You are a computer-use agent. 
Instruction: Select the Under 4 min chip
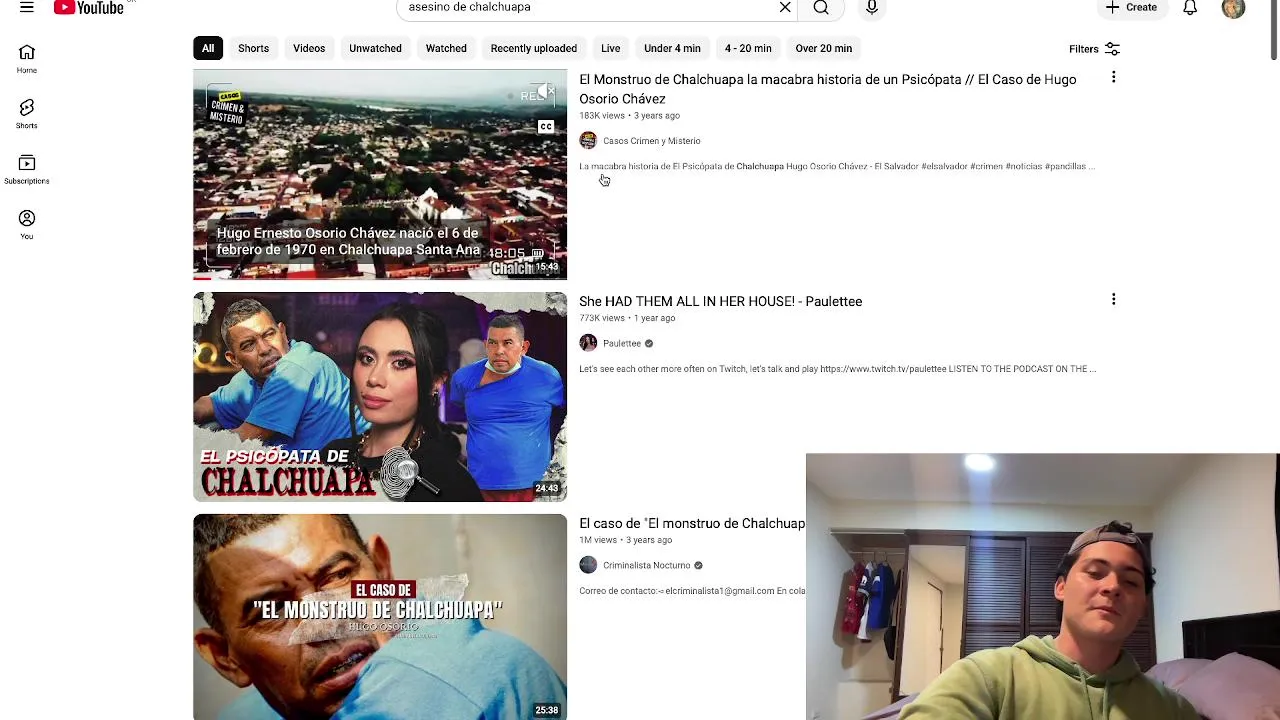pos(672,48)
